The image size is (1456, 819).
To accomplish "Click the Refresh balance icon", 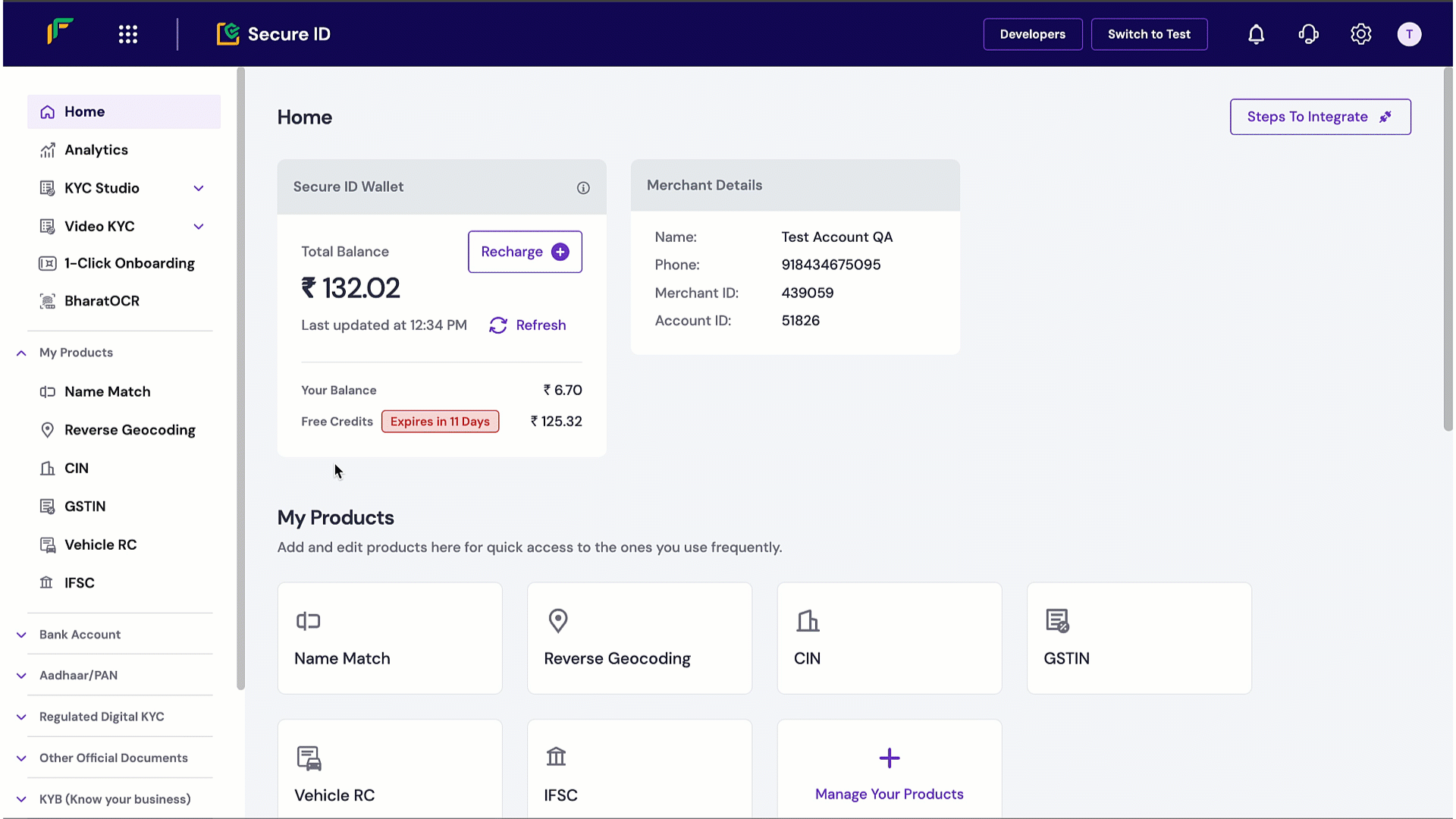I will (498, 325).
